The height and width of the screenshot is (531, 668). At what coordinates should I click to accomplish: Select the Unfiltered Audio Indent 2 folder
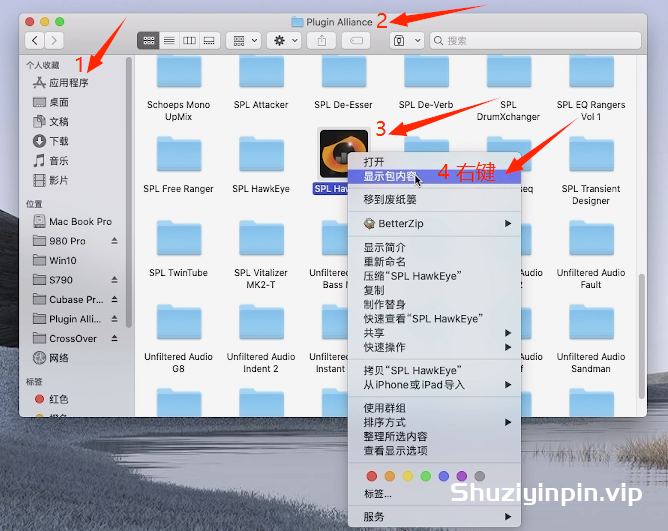click(x=261, y=322)
